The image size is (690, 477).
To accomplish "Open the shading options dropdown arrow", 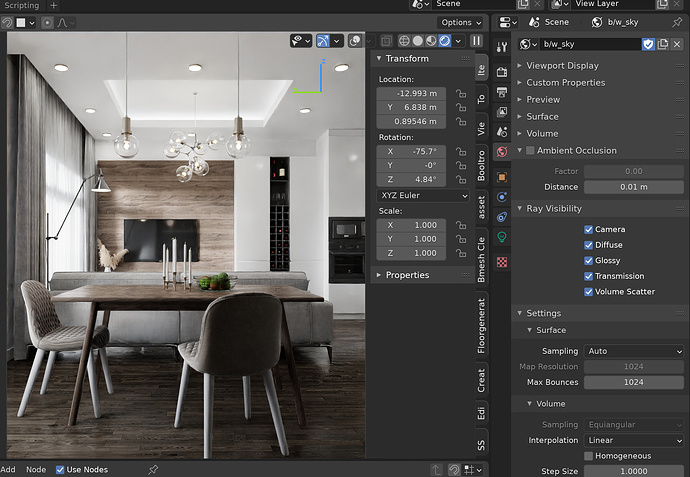I will tap(458, 41).
